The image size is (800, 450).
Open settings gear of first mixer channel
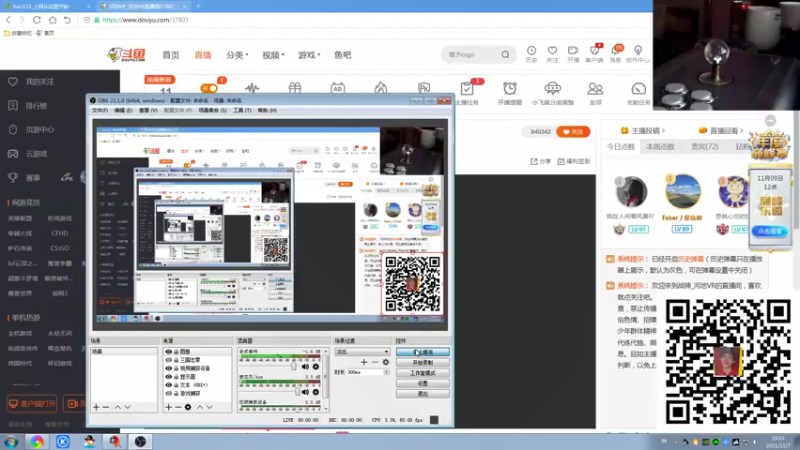(x=316, y=367)
